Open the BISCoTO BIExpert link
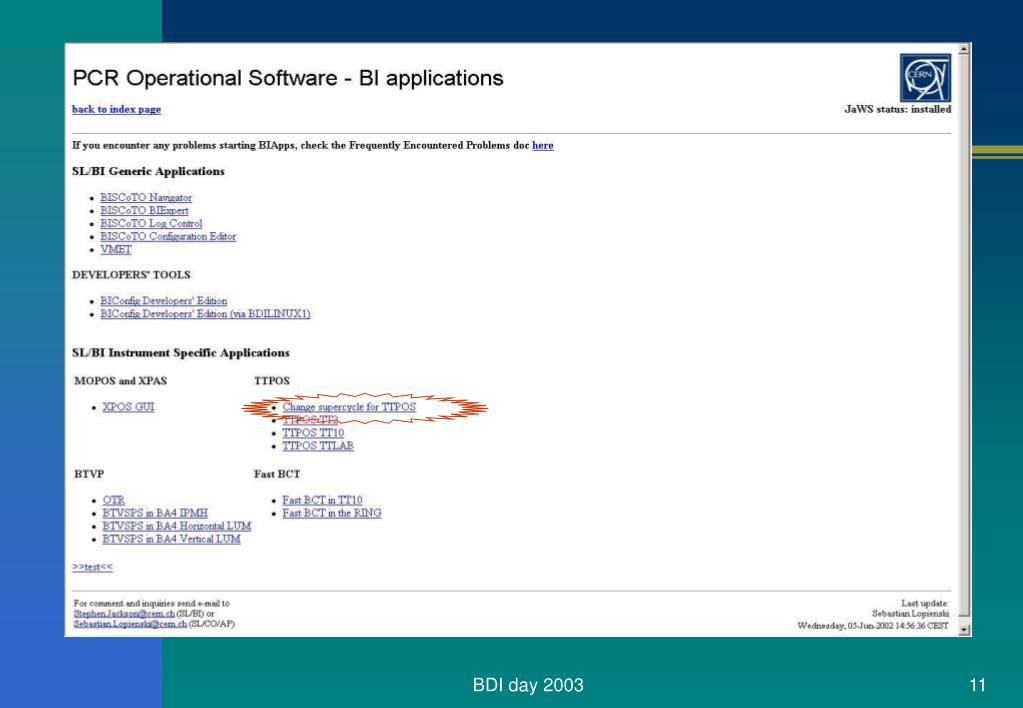Viewport: 1023px width, 708px height. point(144,210)
